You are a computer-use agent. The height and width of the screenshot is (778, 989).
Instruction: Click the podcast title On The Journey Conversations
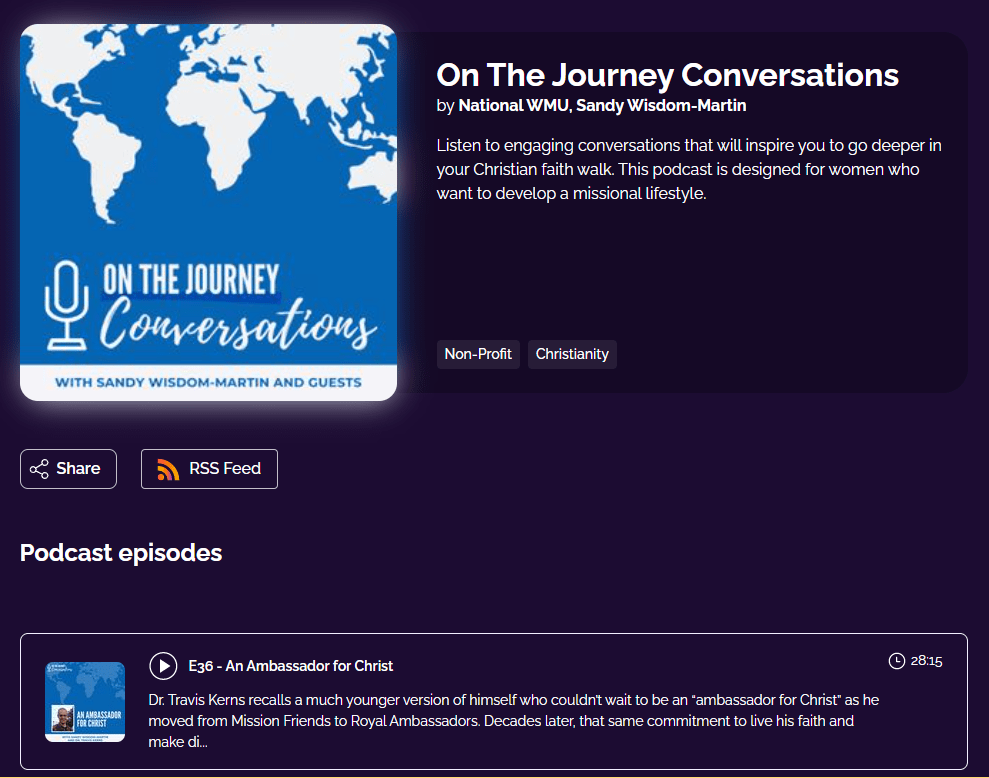[667, 75]
